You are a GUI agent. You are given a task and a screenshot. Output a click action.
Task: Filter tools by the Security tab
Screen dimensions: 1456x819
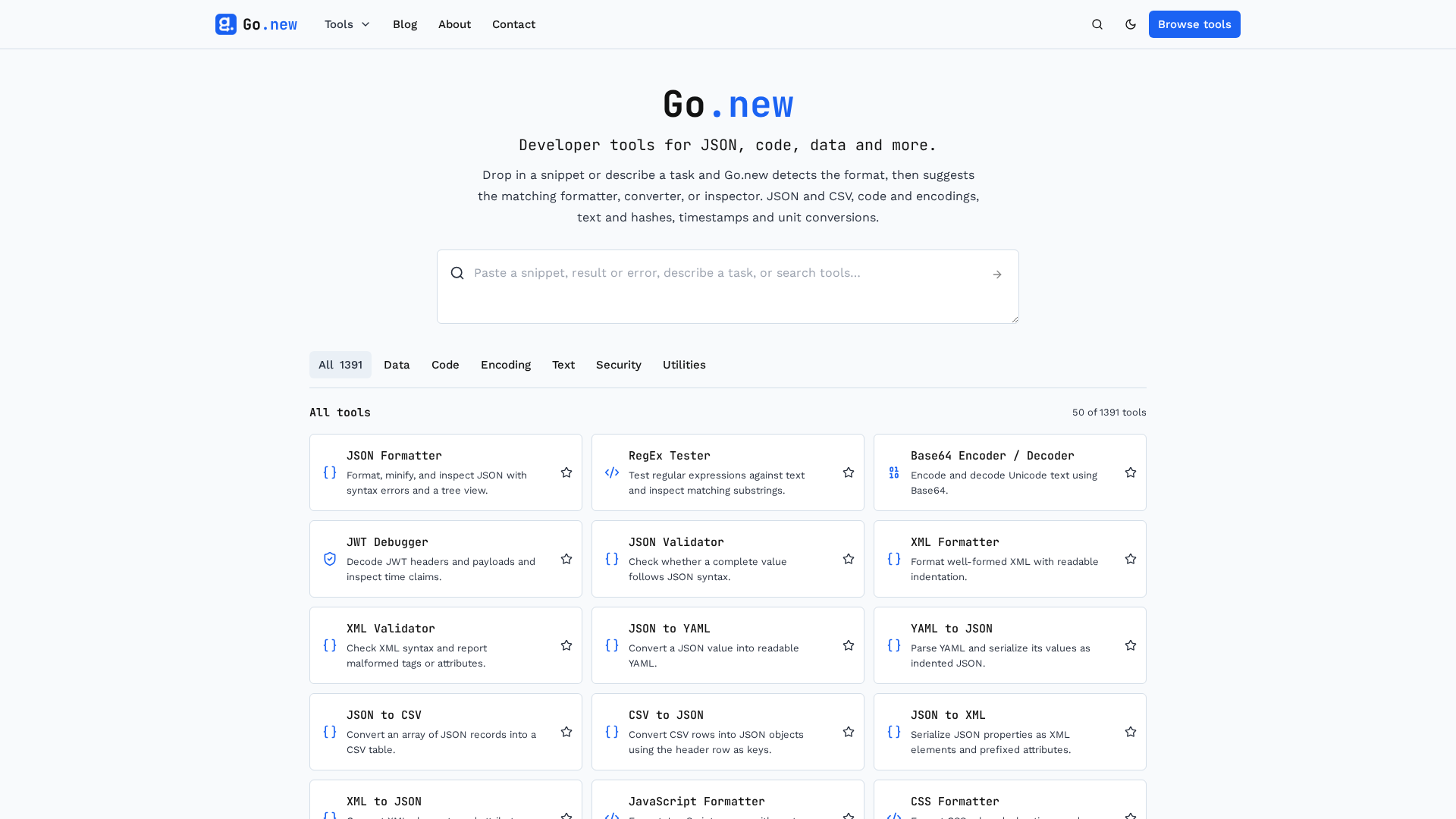point(619,365)
